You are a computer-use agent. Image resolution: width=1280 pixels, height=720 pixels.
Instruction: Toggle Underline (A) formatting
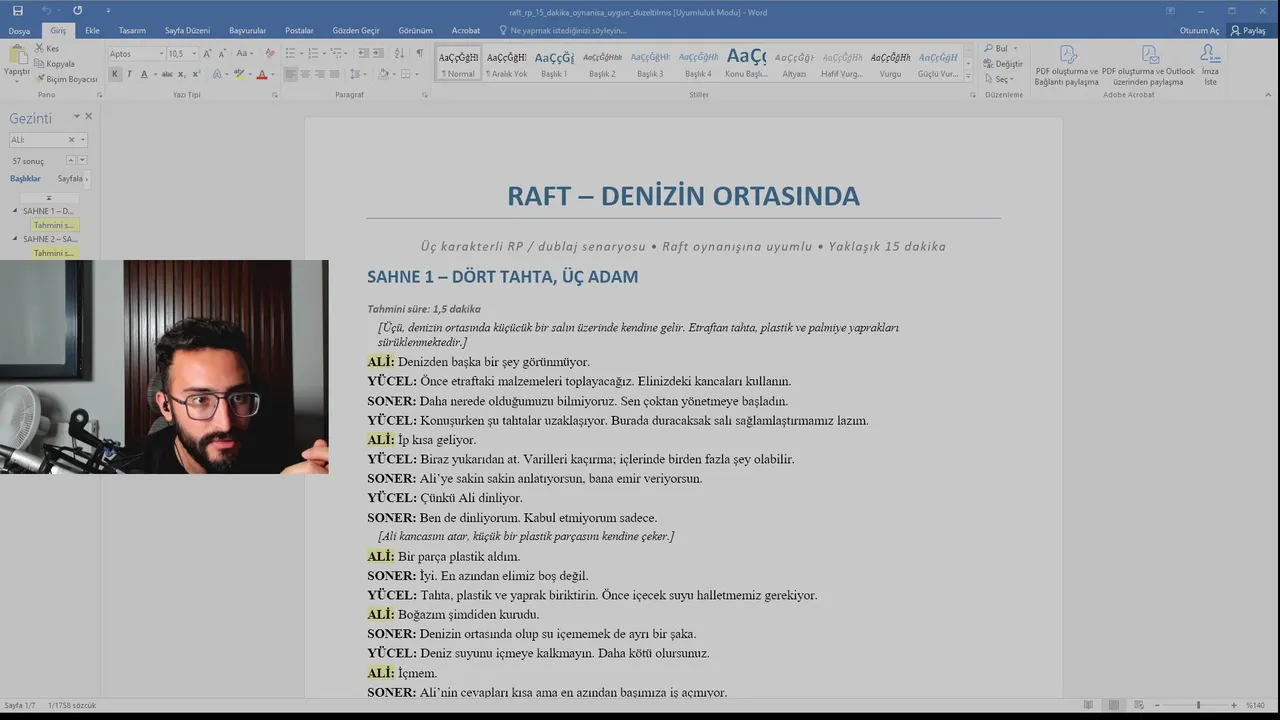tap(143, 74)
